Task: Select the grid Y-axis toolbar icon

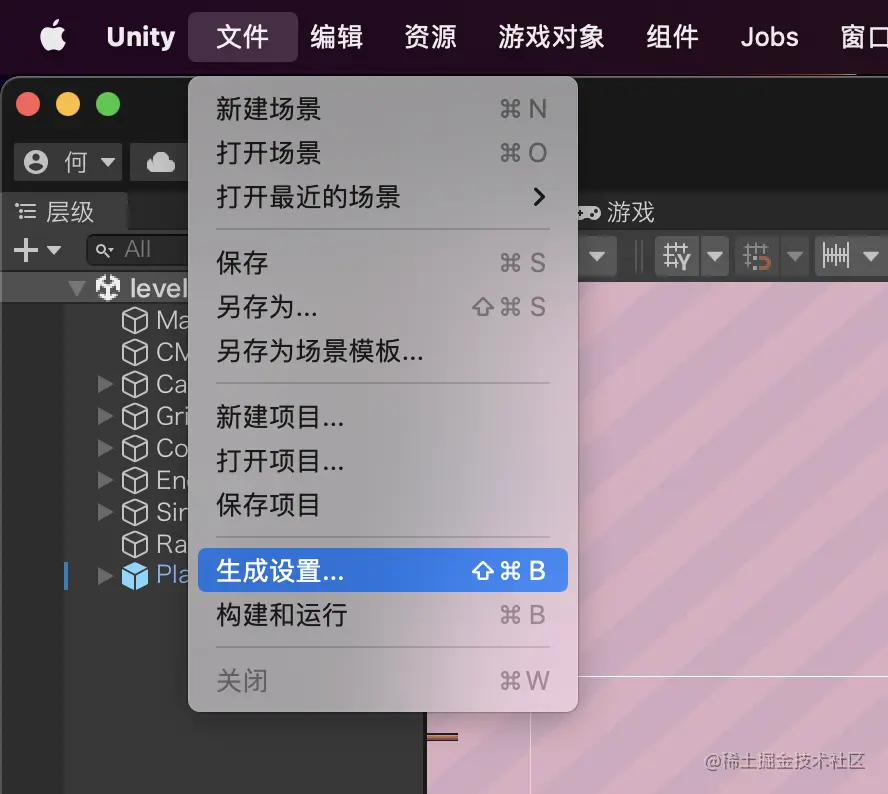Action: [x=676, y=256]
